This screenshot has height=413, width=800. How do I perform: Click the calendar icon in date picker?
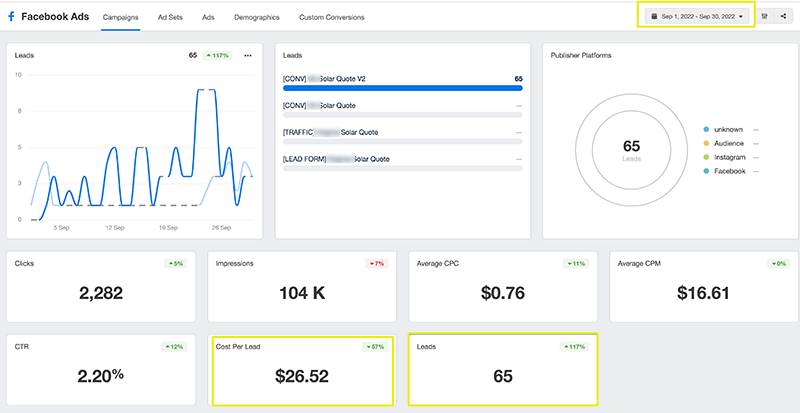(x=654, y=16)
